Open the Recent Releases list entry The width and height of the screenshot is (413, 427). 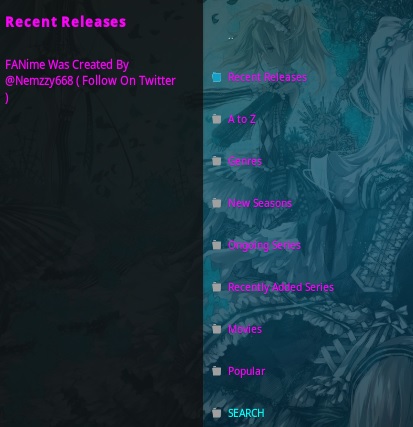[267, 77]
